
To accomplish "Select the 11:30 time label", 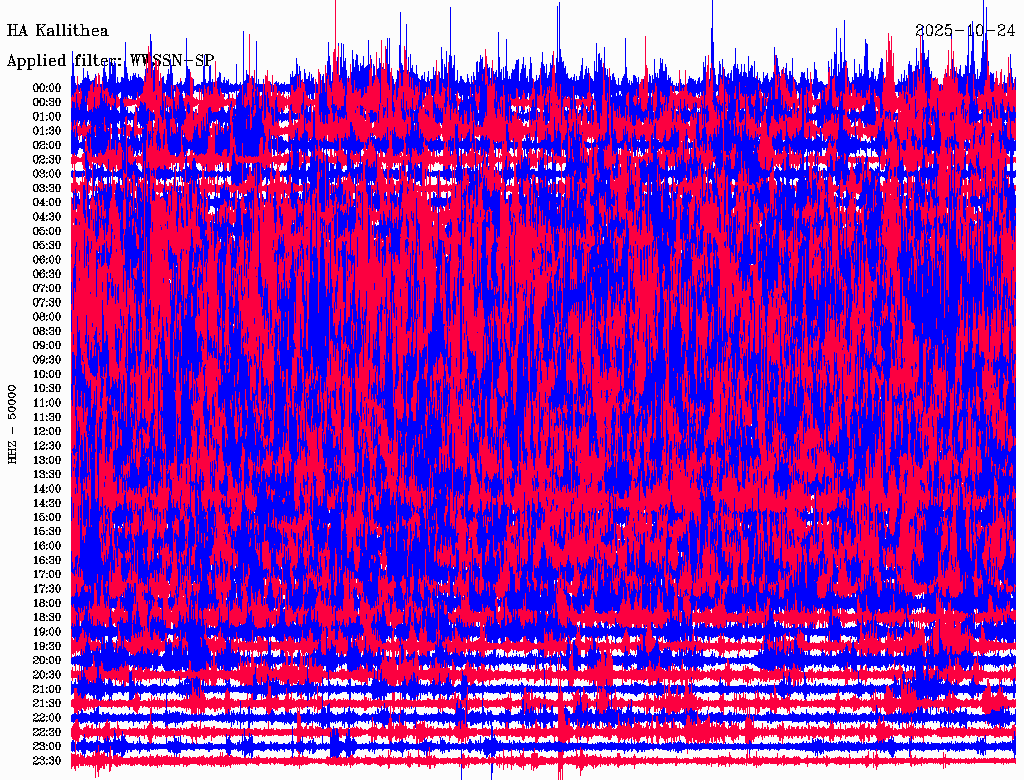I will (47, 417).
